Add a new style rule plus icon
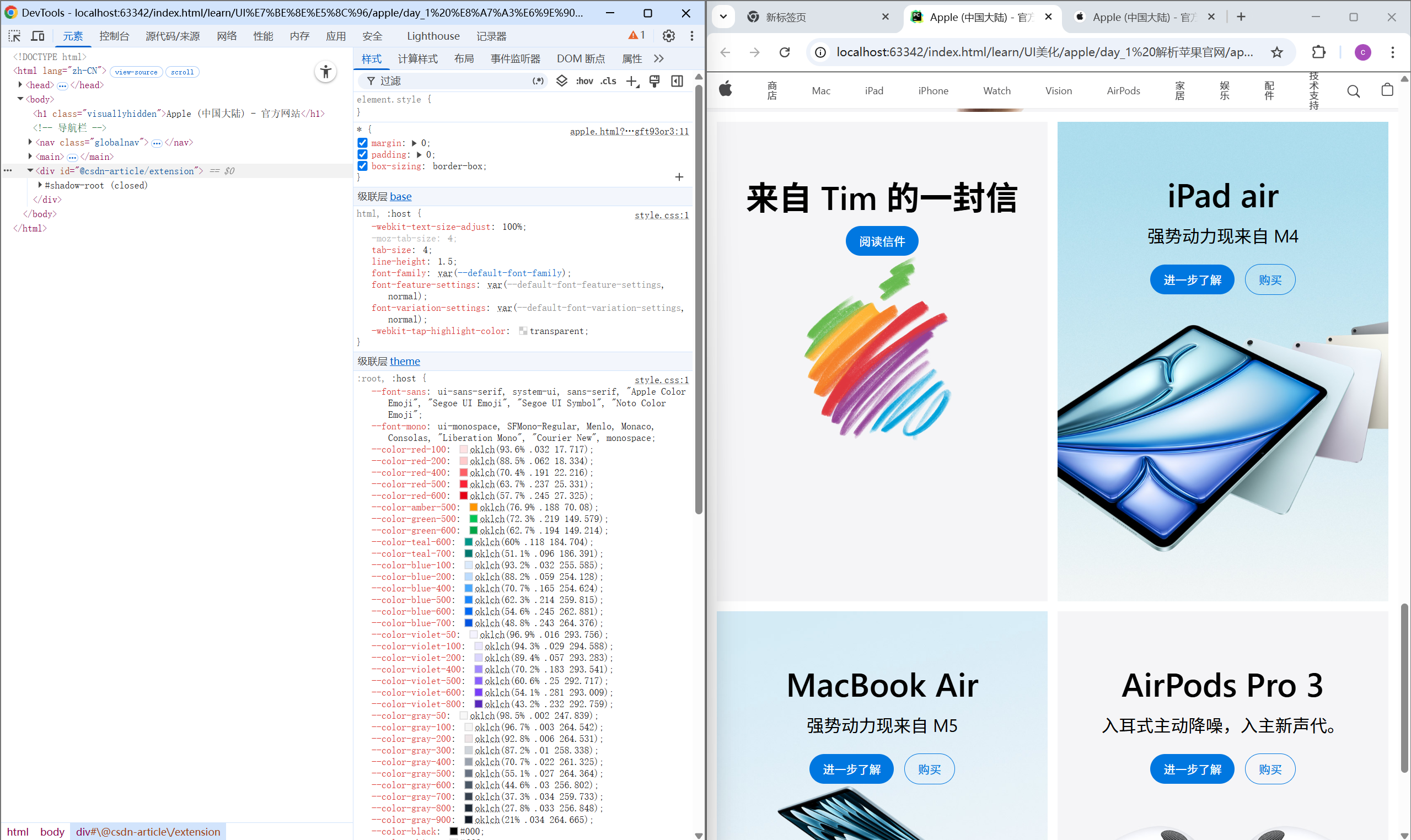Viewport: 1411px width, 840px height. click(x=632, y=81)
